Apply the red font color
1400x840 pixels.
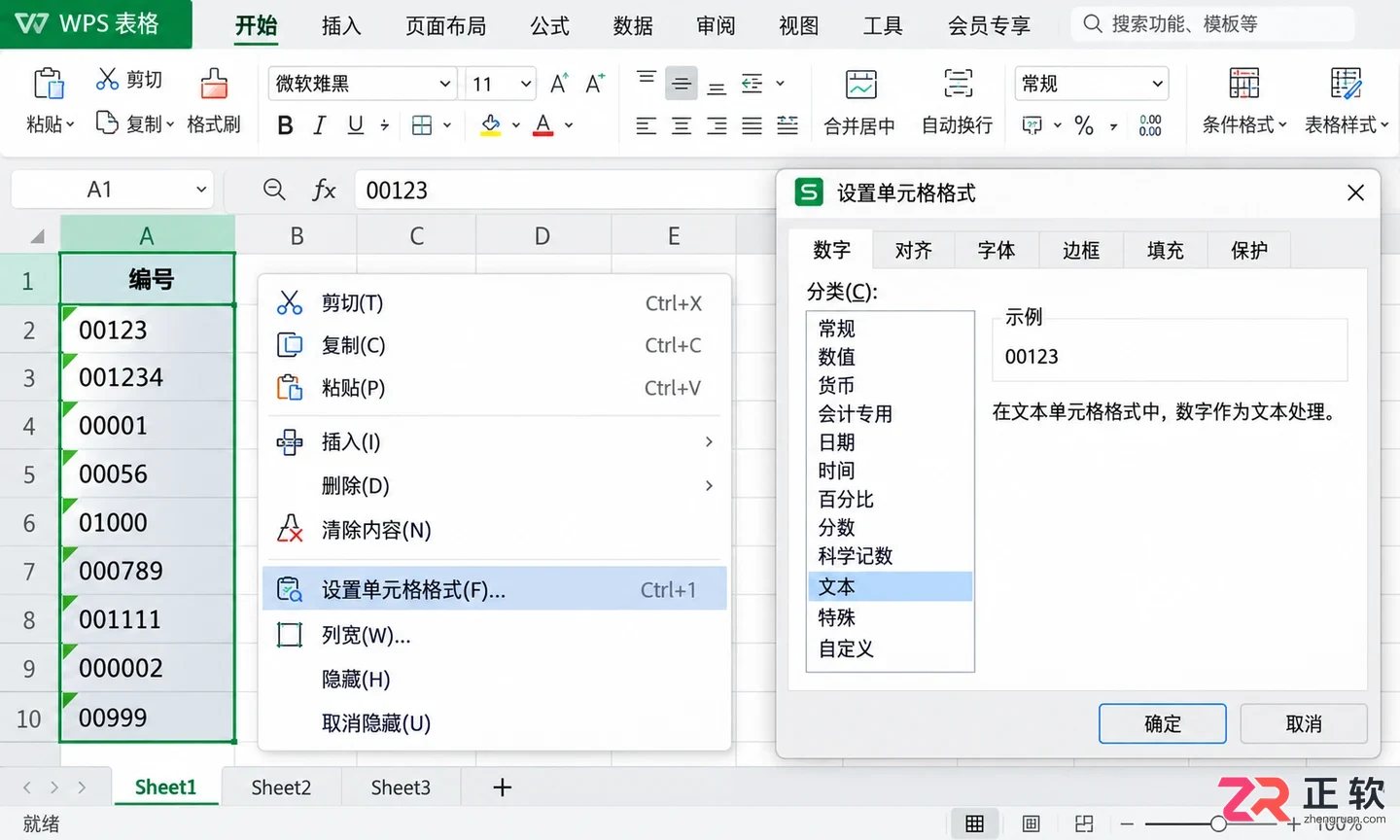pos(543,124)
